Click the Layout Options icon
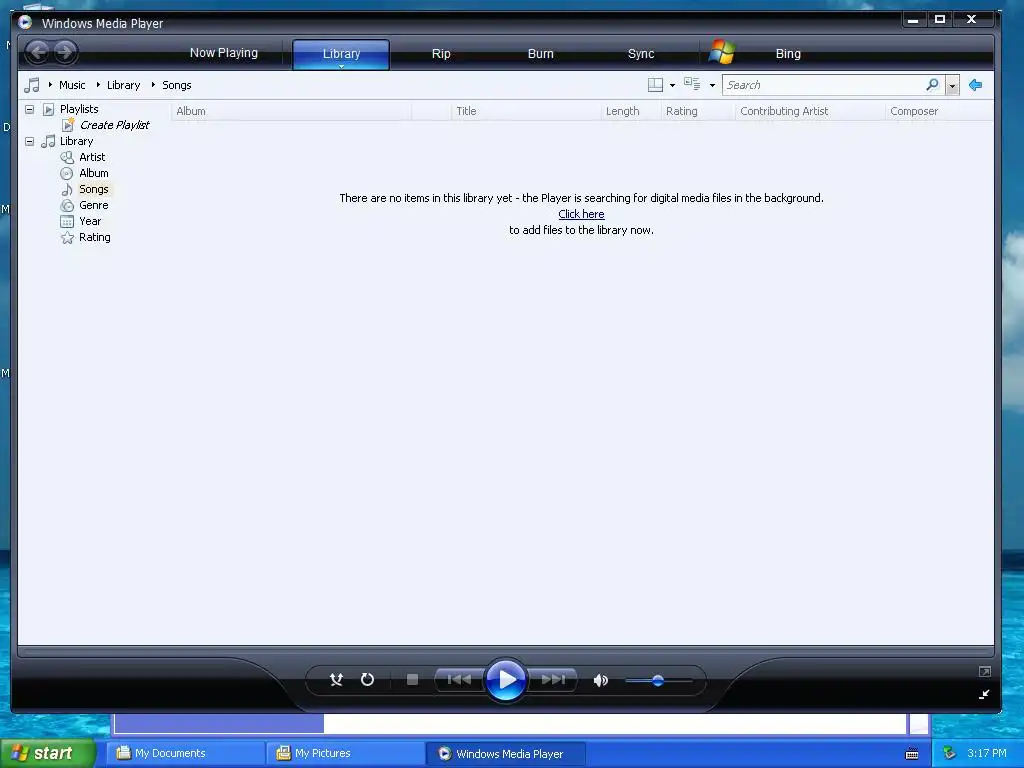Viewport: 1024px width, 768px height. coord(655,85)
